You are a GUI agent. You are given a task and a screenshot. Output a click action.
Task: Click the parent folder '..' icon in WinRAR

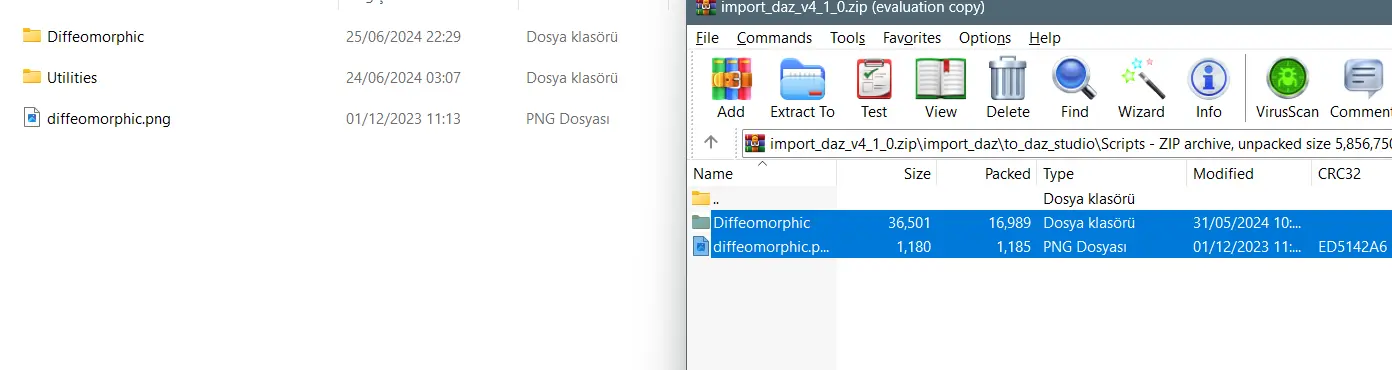point(700,198)
